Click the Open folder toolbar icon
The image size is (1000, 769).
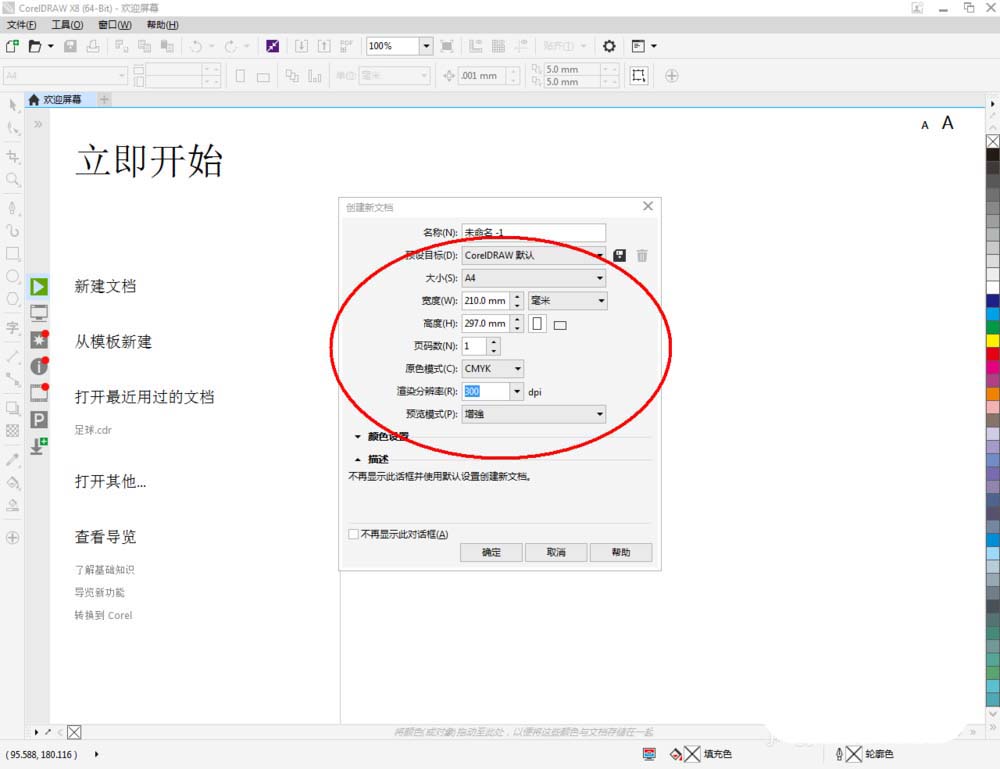pyautogui.click(x=35, y=46)
